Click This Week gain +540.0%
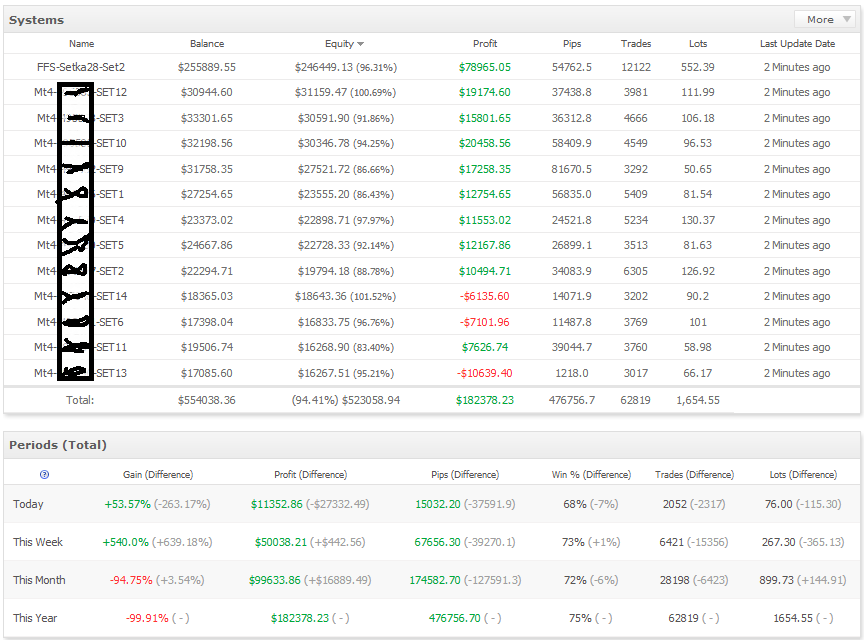This screenshot has height=640, width=864. point(126,542)
